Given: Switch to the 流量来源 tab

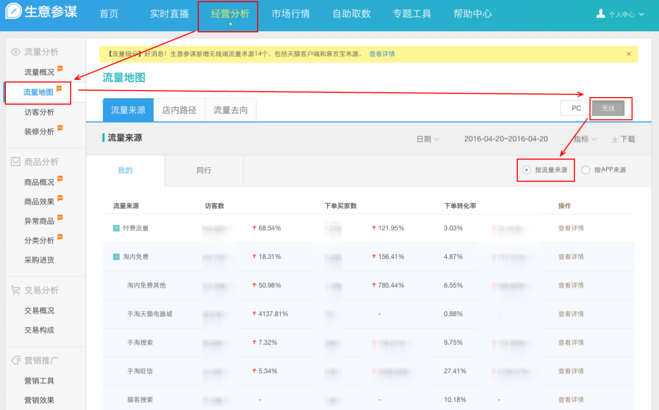Looking at the screenshot, I should click(128, 110).
